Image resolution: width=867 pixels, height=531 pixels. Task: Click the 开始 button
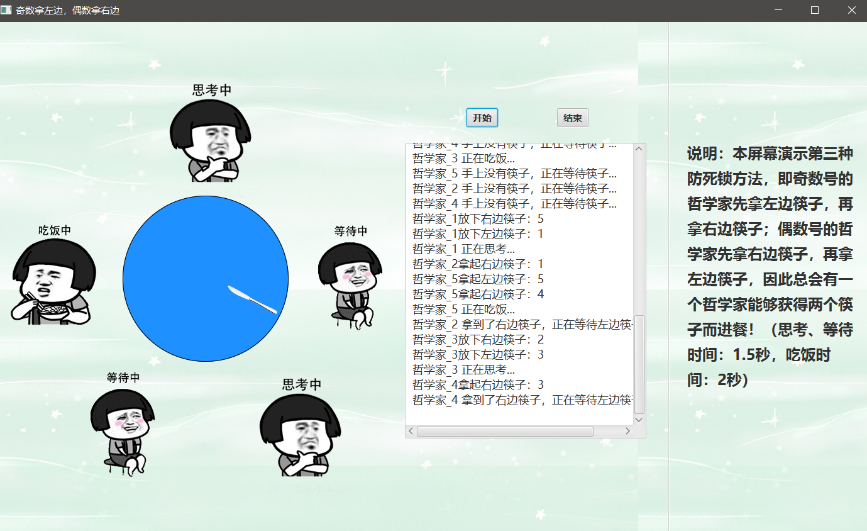point(482,118)
